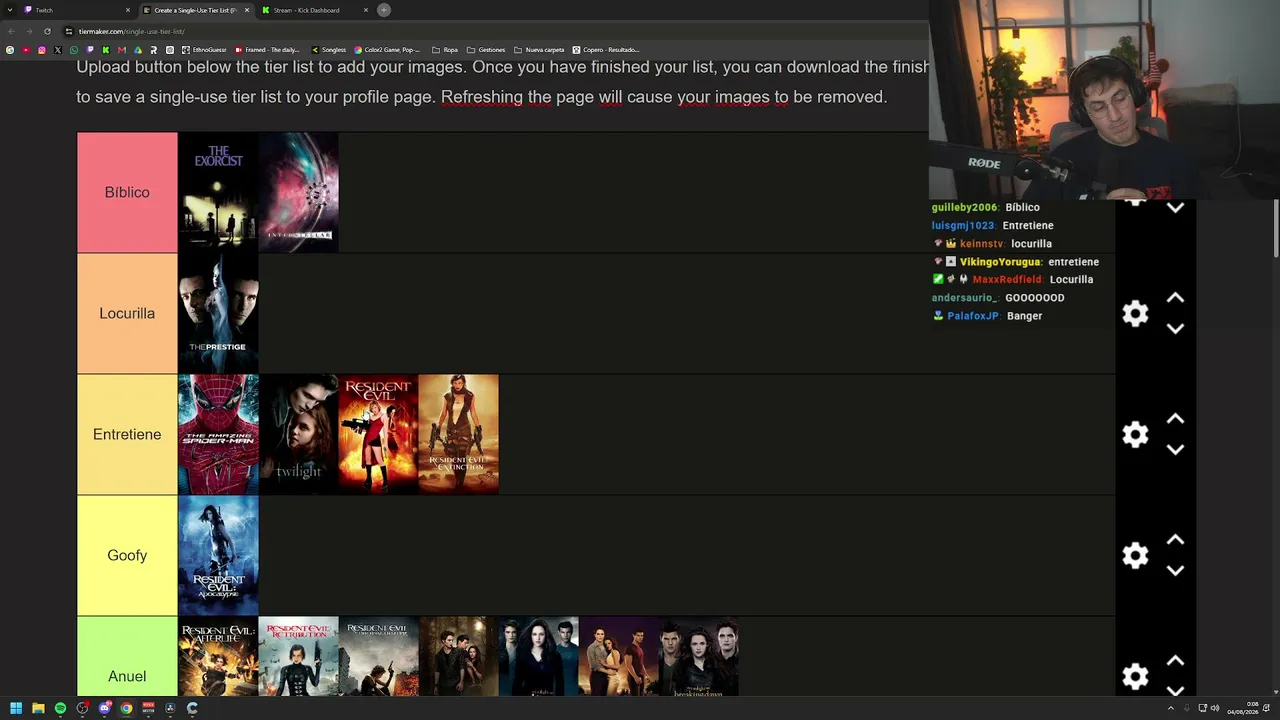Move the Locurilla tier up

point(1175,298)
